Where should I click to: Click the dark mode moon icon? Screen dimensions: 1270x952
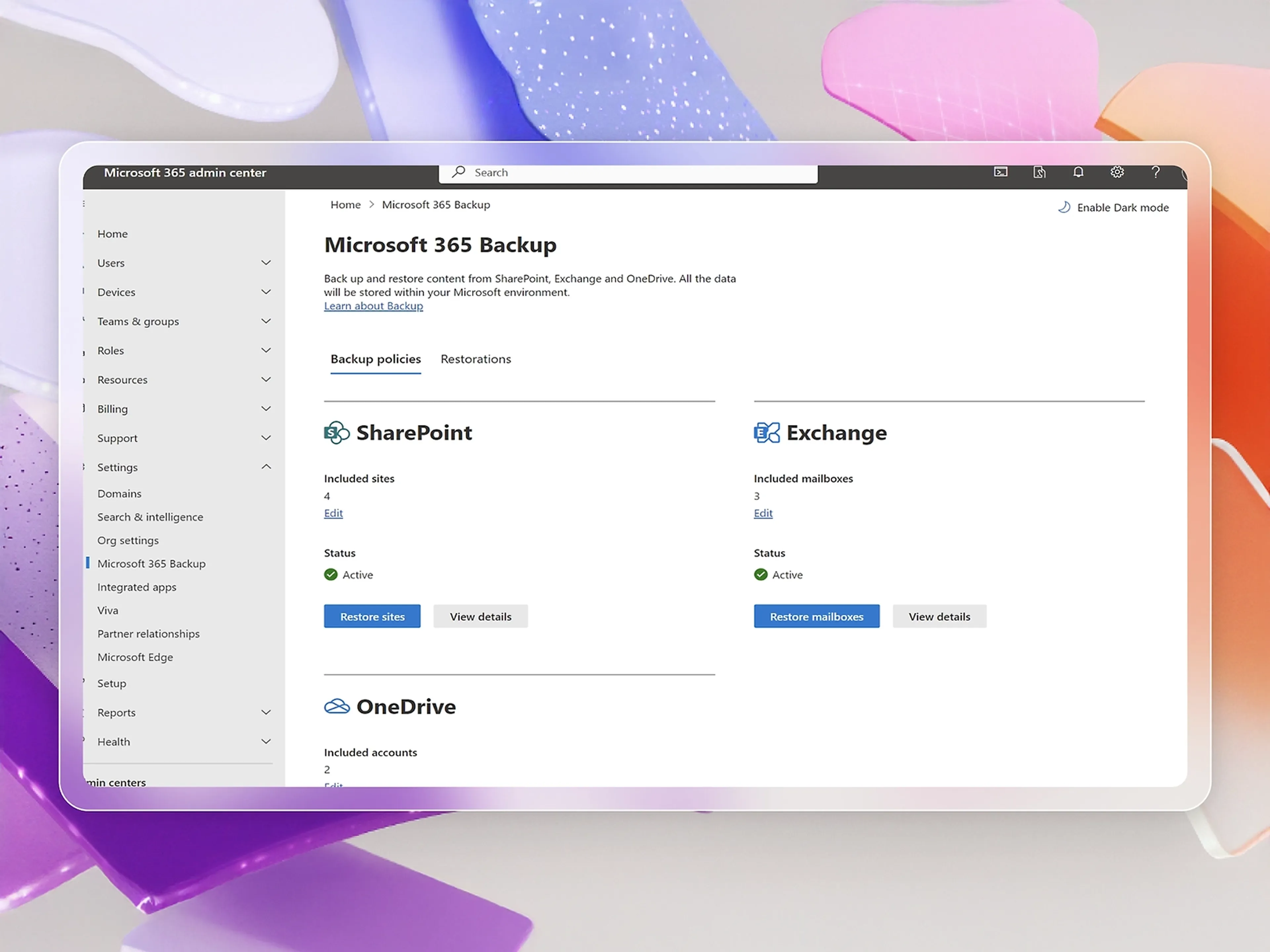(1064, 207)
